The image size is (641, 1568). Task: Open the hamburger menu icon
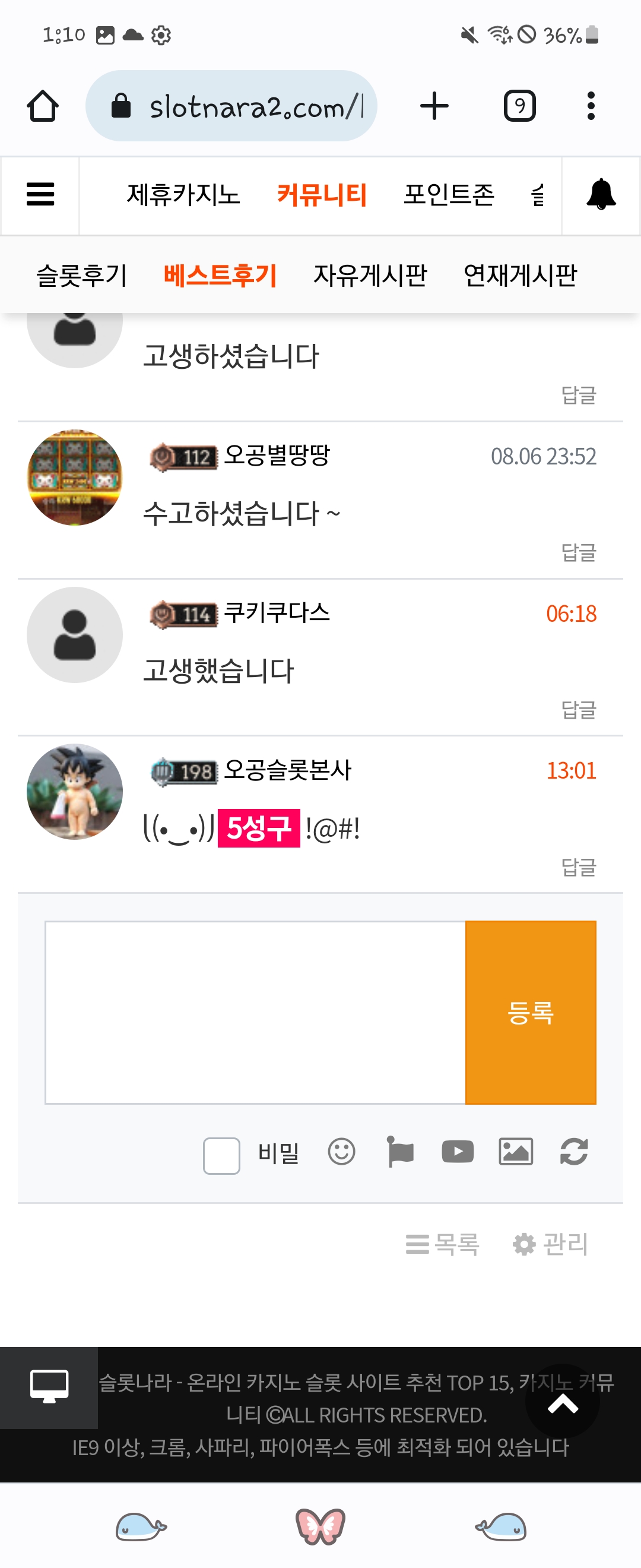tap(40, 195)
